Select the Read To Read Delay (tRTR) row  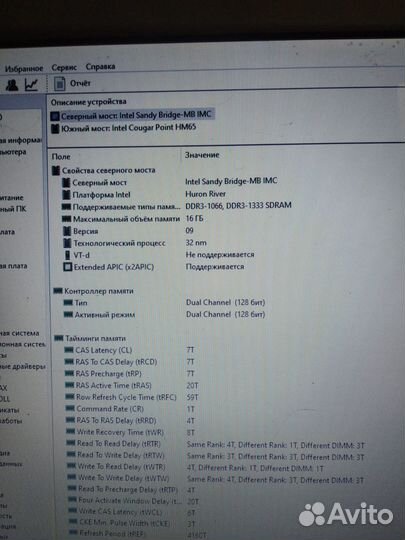(119, 444)
